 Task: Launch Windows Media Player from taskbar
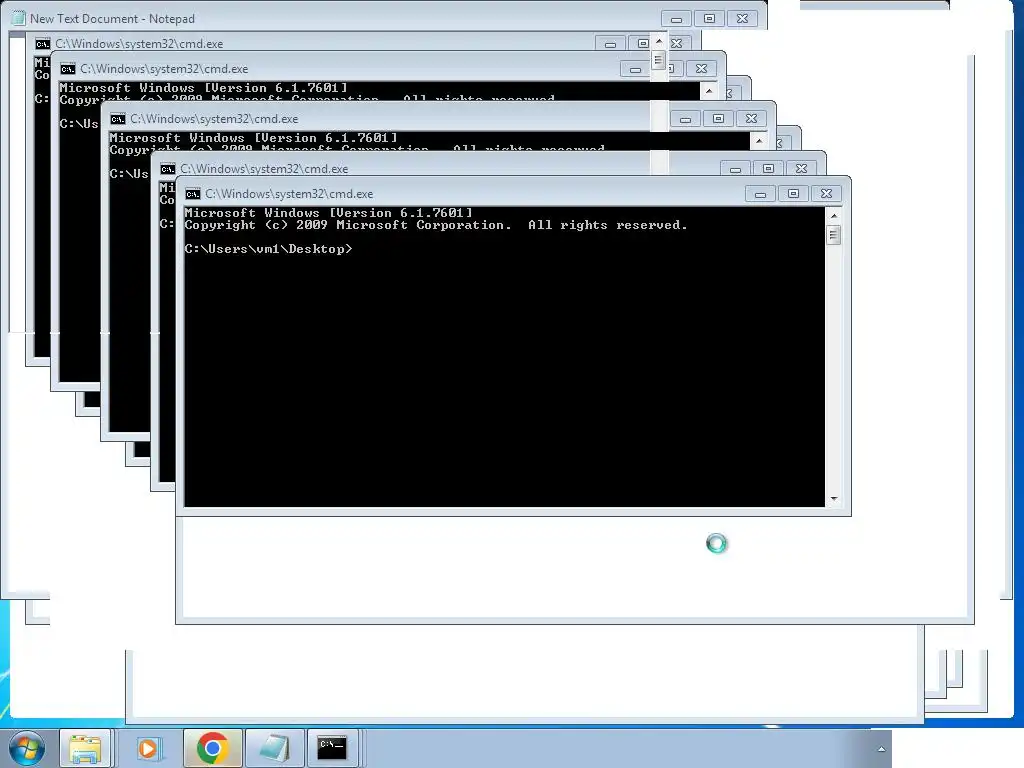tap(148, 748)
